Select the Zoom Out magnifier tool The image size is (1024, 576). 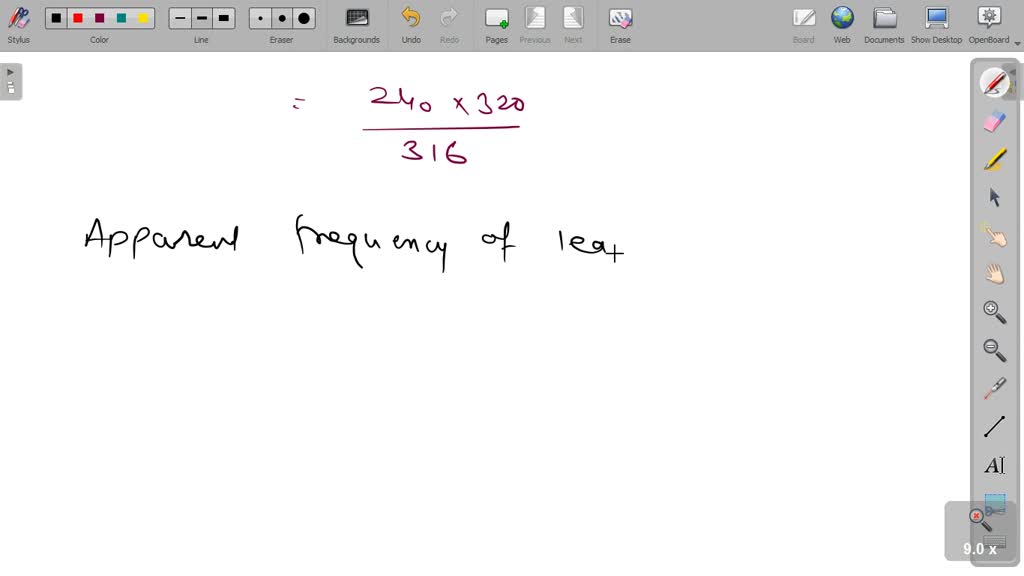click(x=993, y=349)
